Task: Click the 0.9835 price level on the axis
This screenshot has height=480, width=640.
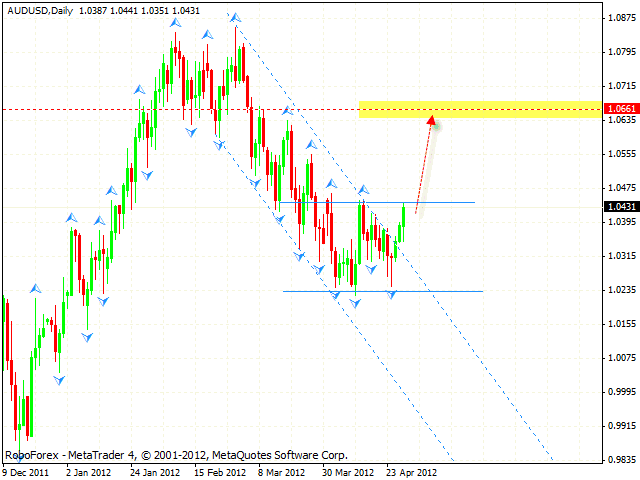Action: 621,461
